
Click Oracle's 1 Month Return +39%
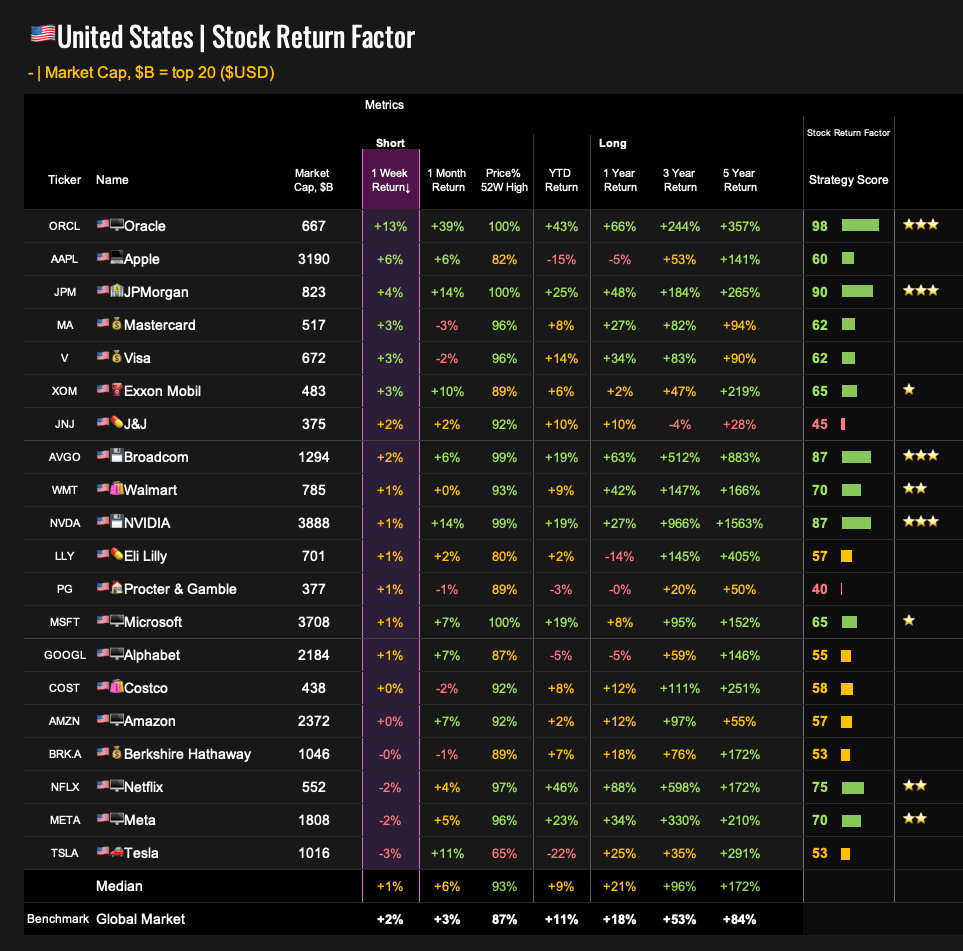click(447, 226)
